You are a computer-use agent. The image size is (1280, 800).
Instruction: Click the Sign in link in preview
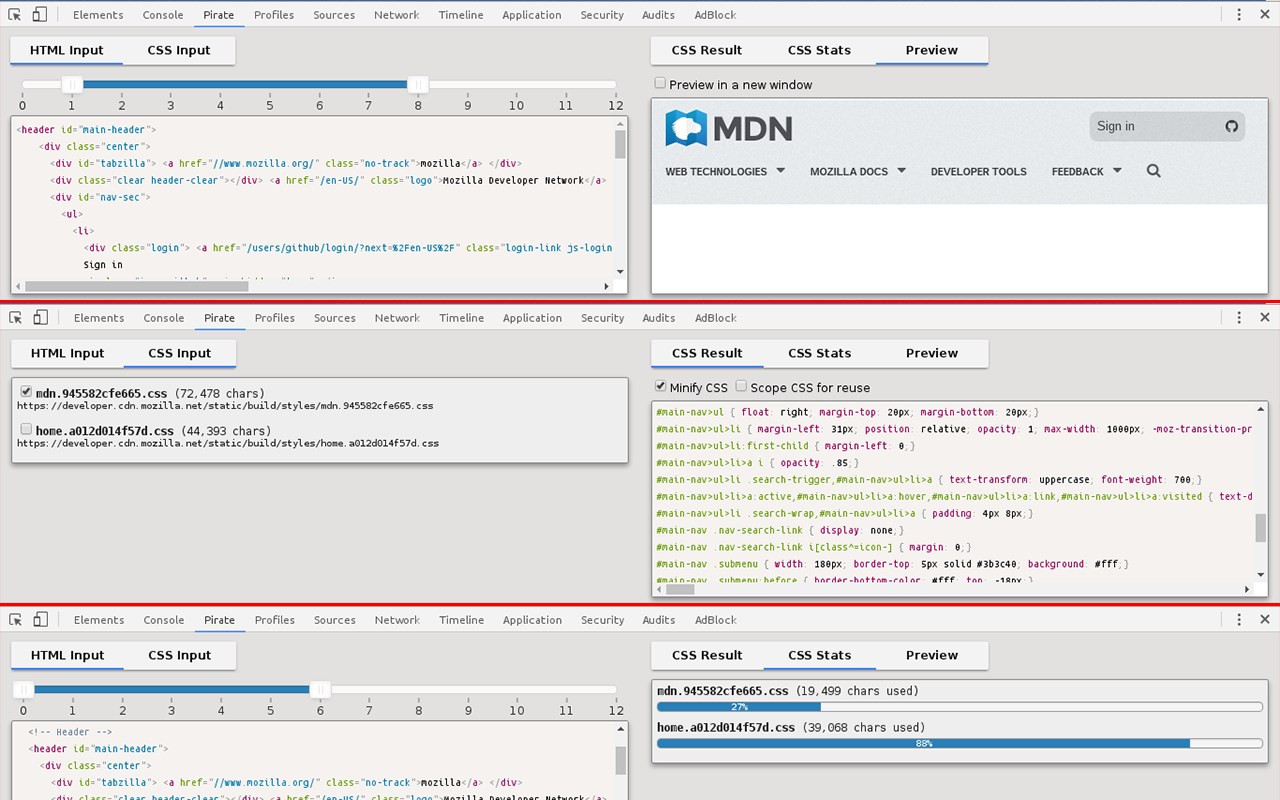tap(1116, 126)
